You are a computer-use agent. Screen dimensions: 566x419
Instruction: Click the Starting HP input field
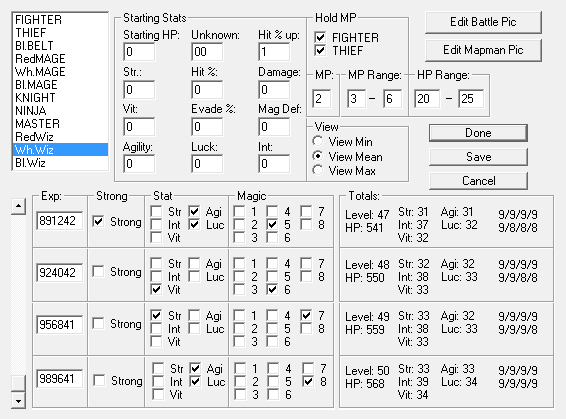coord(139,52)
